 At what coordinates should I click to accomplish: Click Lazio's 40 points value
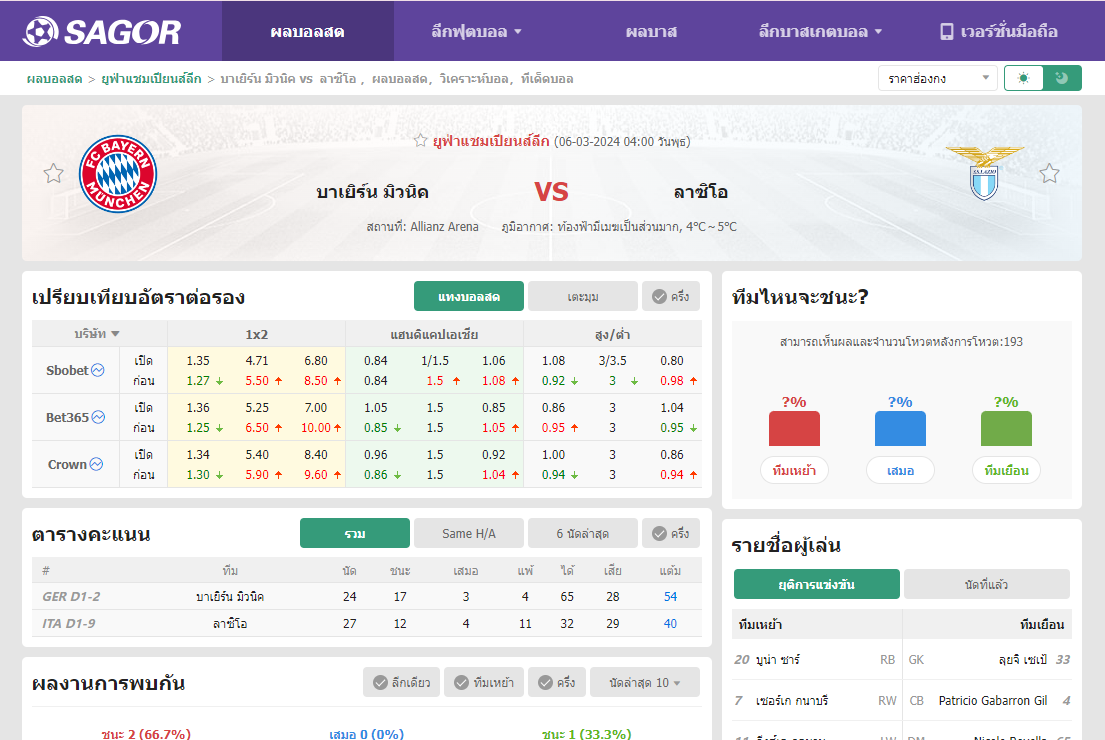tap(670, 624)
